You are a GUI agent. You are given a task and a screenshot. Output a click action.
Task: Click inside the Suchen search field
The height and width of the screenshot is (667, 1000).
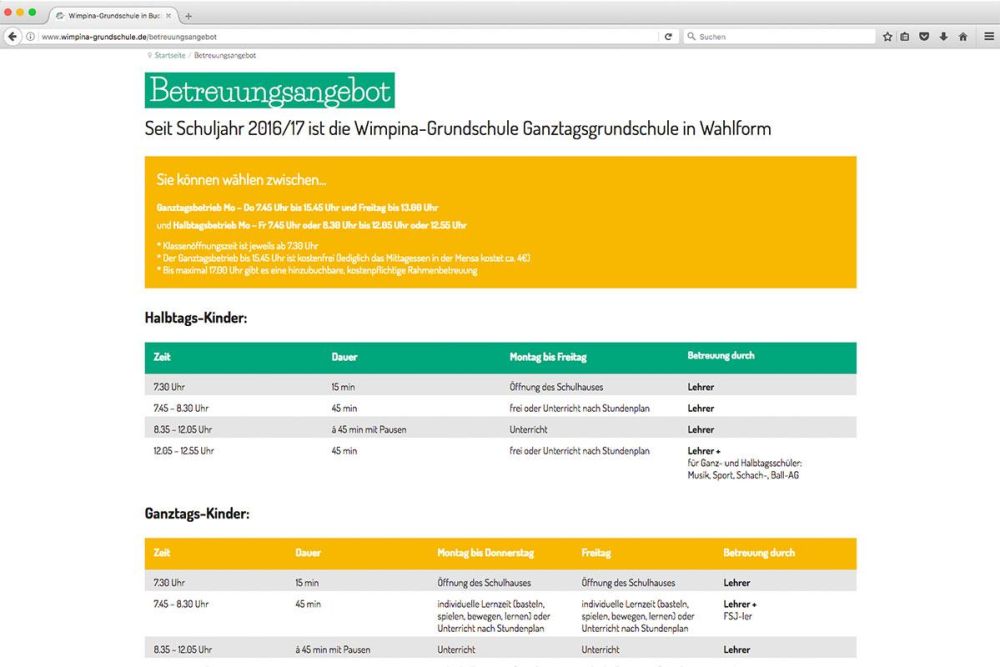[x=770, y=36]
